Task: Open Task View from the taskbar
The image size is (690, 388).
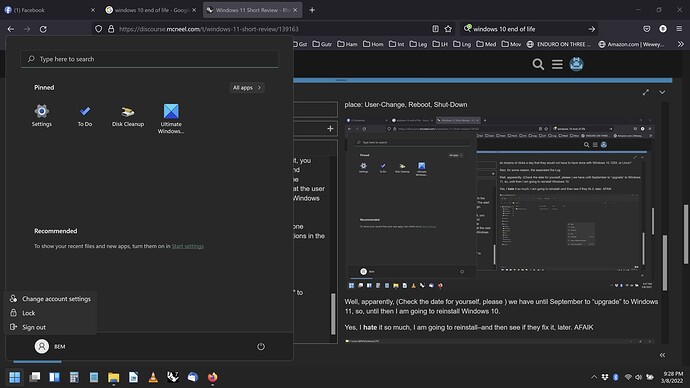Action: pyautogui.click(x=35, y=377)
